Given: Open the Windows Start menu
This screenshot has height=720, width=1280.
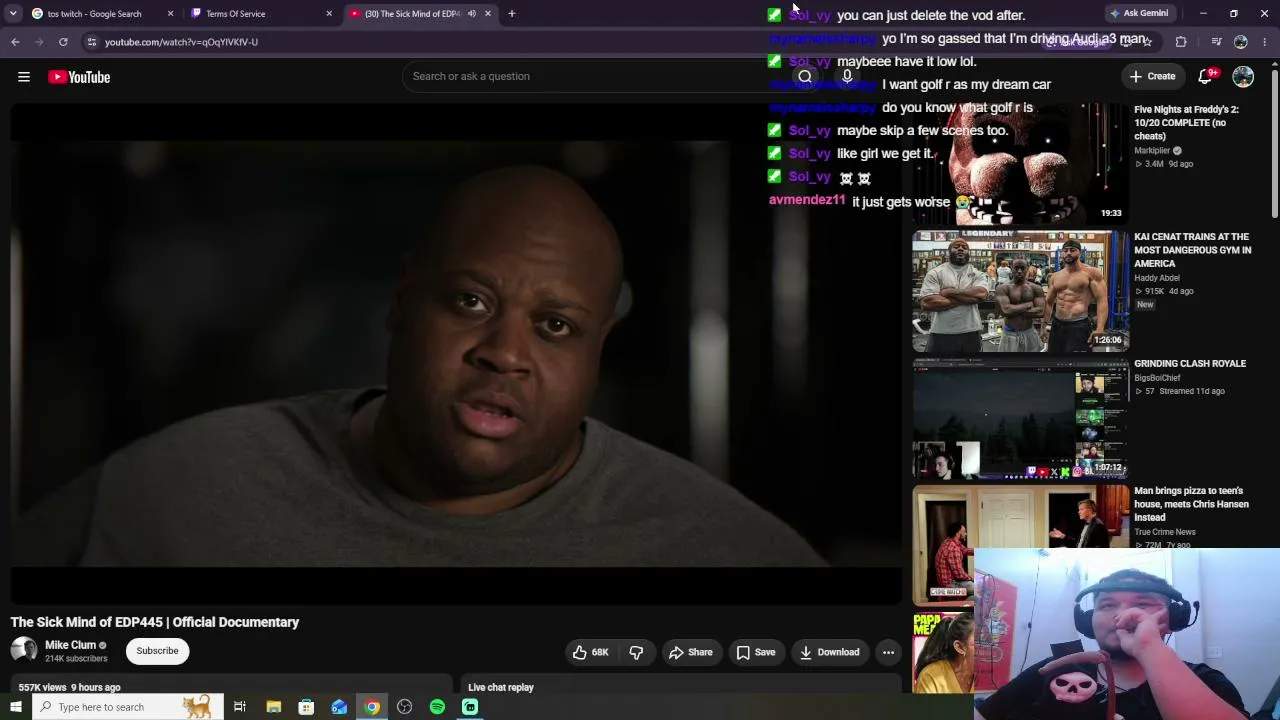Looking at the screenshot, I should point(15,707).
